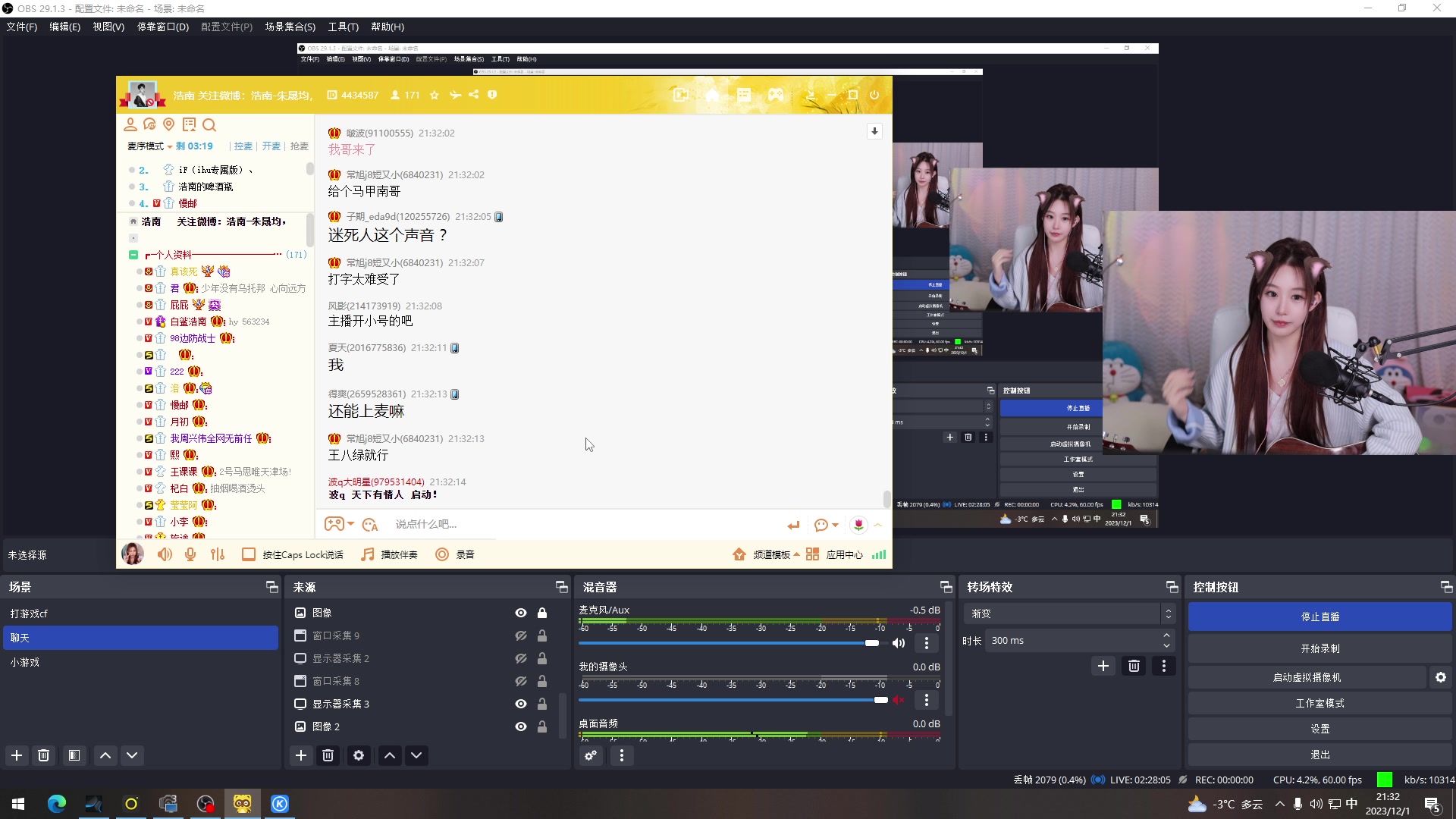Open 文件(F) menu

[22, 27]
